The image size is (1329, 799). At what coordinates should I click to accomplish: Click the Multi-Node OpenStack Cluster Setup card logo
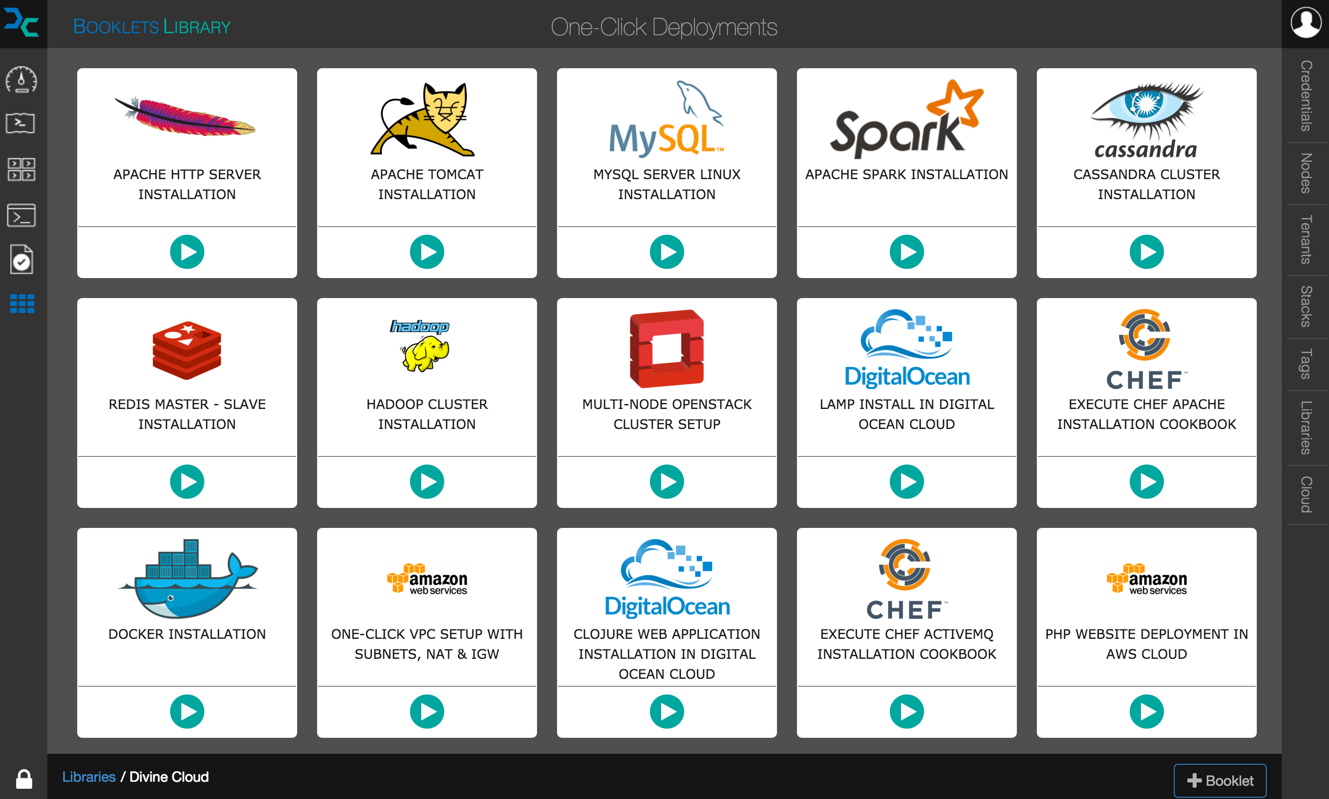click(x=667, y=349)
